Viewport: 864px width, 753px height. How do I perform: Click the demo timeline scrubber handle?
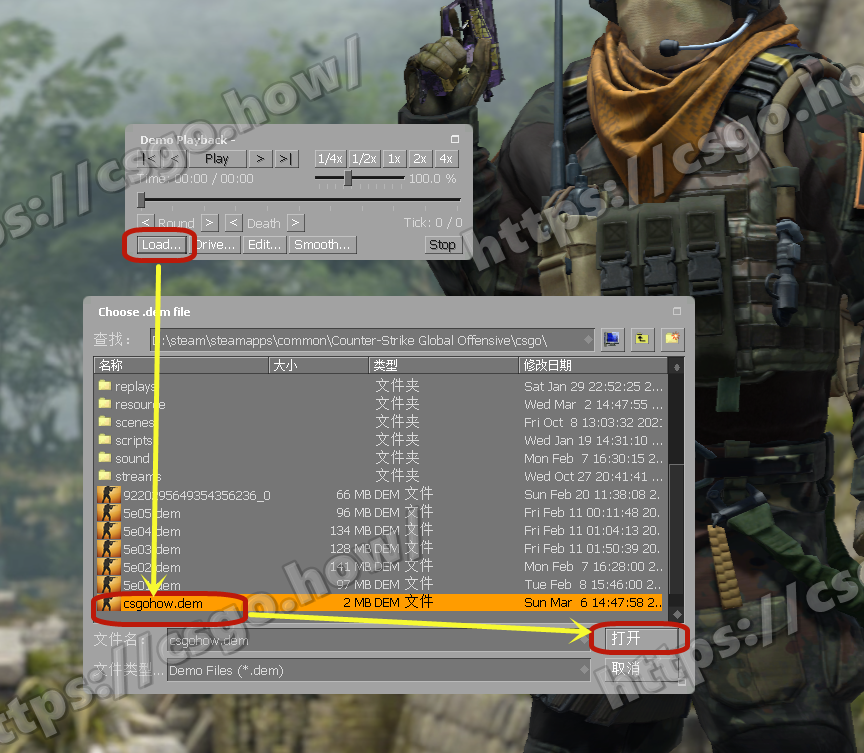click(142, 200)
